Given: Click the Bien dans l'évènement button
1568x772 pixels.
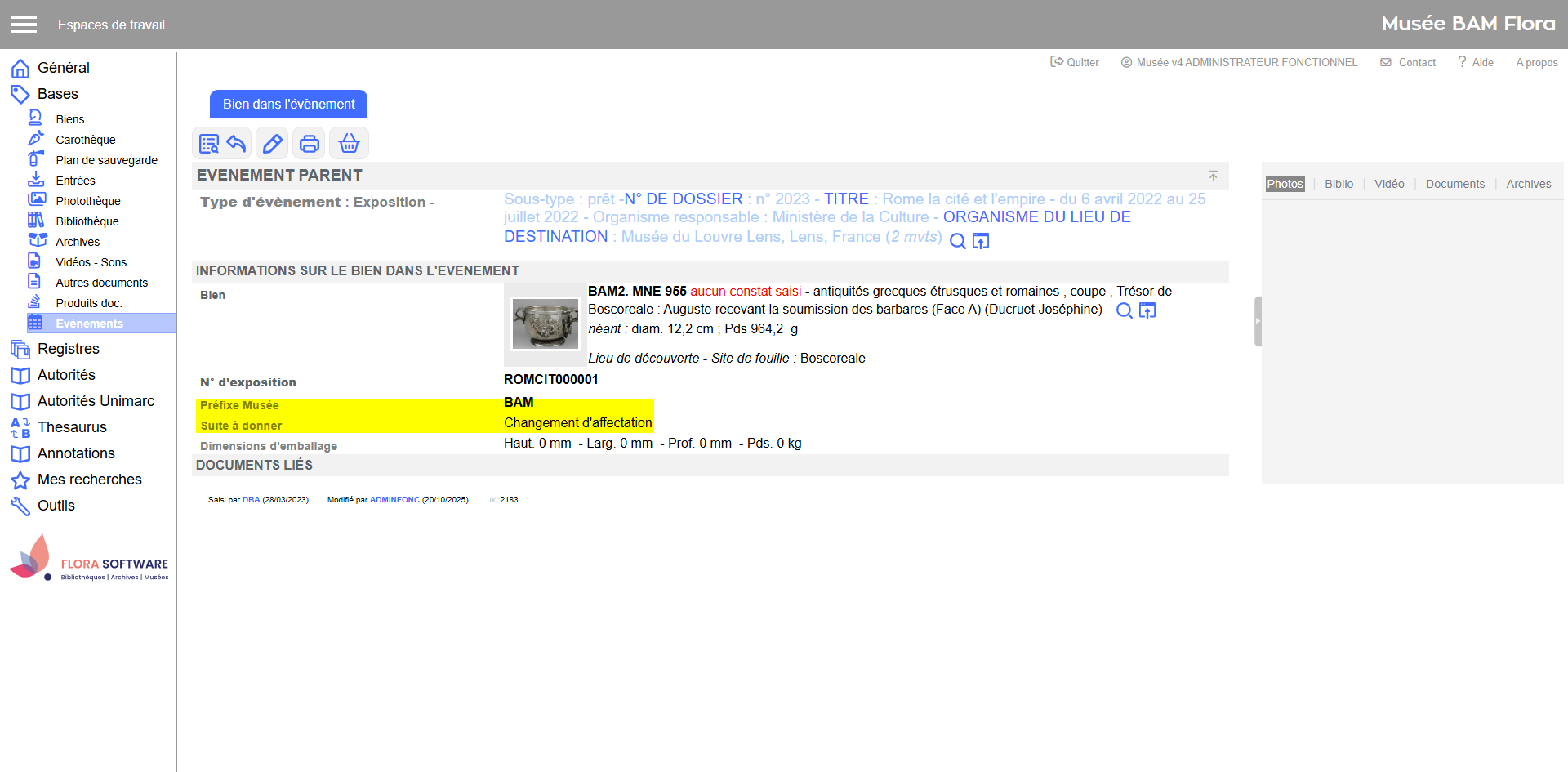Looking at the screenshot, I should click(x=288, y=104).
